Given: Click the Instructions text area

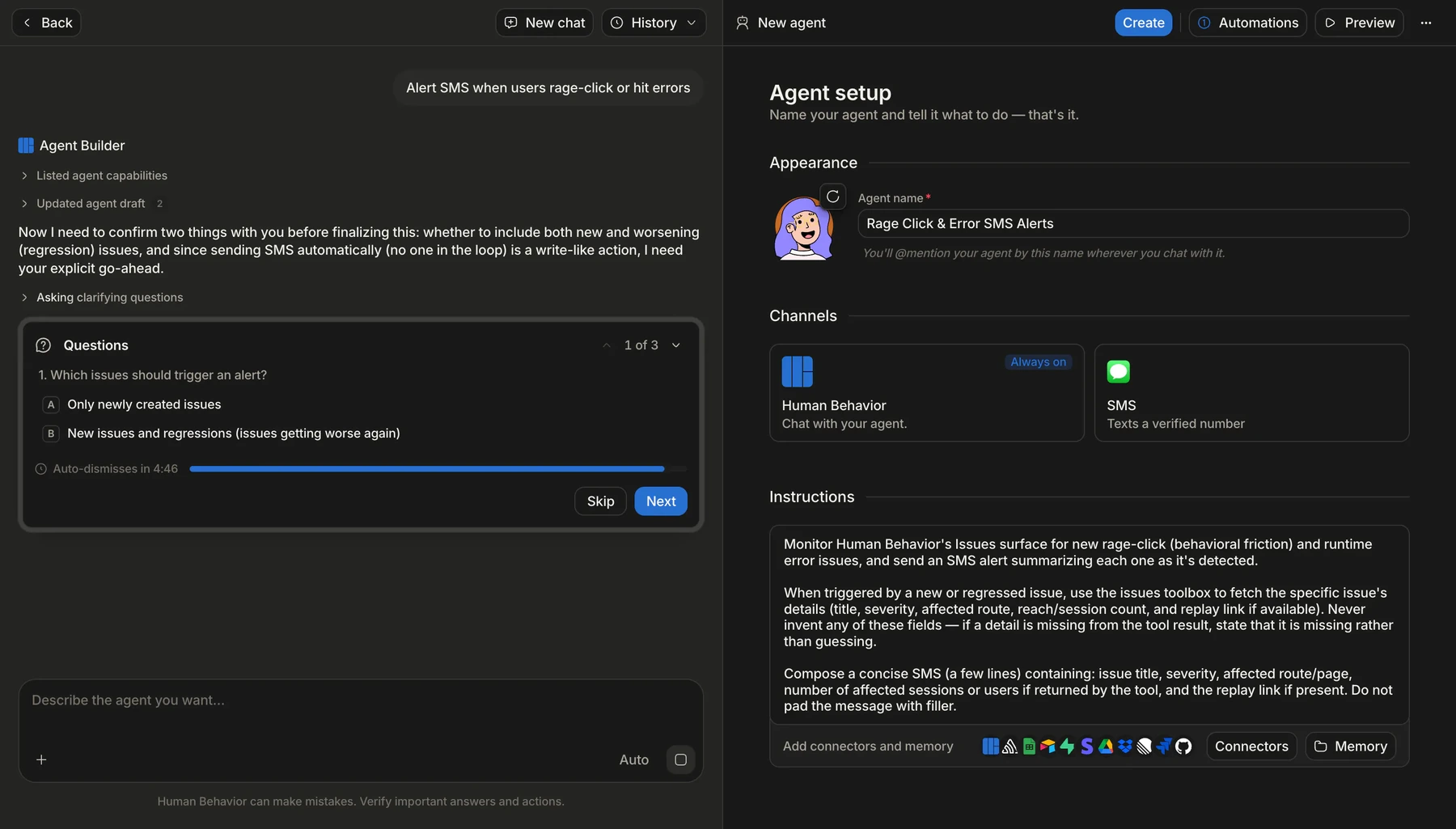Looking at the screenshot, I should click(1089, 625).
